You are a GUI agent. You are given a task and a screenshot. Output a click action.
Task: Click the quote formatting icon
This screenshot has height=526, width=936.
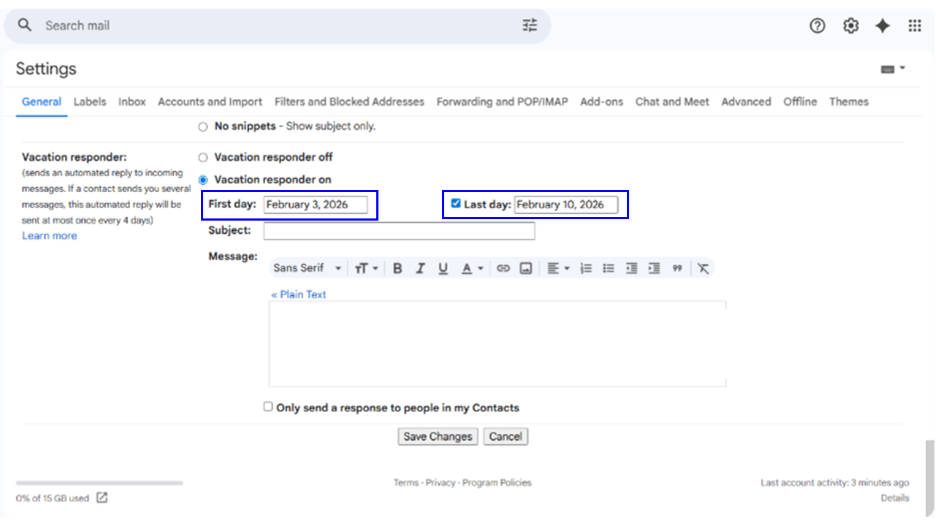[677, 268]
